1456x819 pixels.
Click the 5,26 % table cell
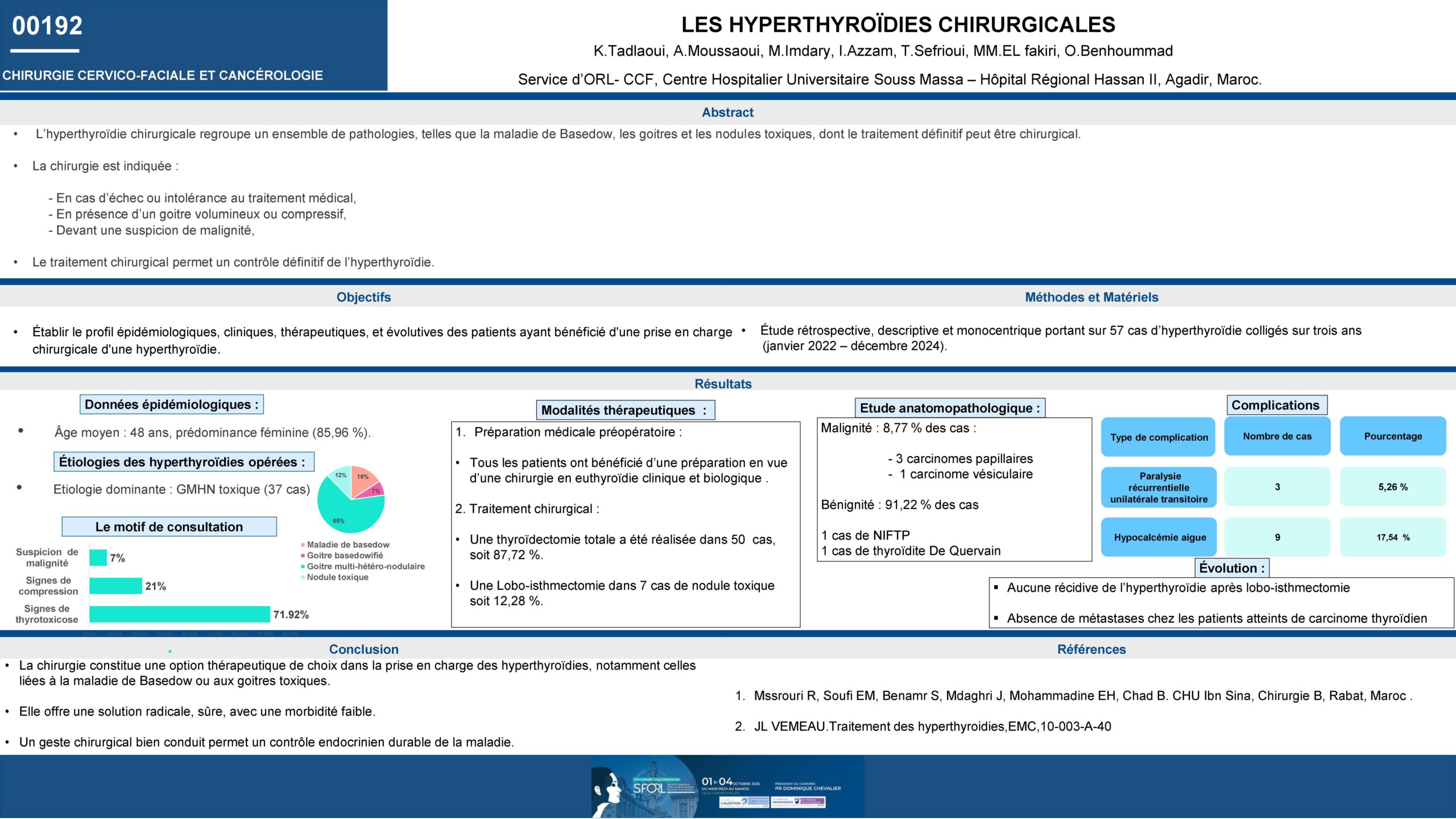pos(1392,487)
